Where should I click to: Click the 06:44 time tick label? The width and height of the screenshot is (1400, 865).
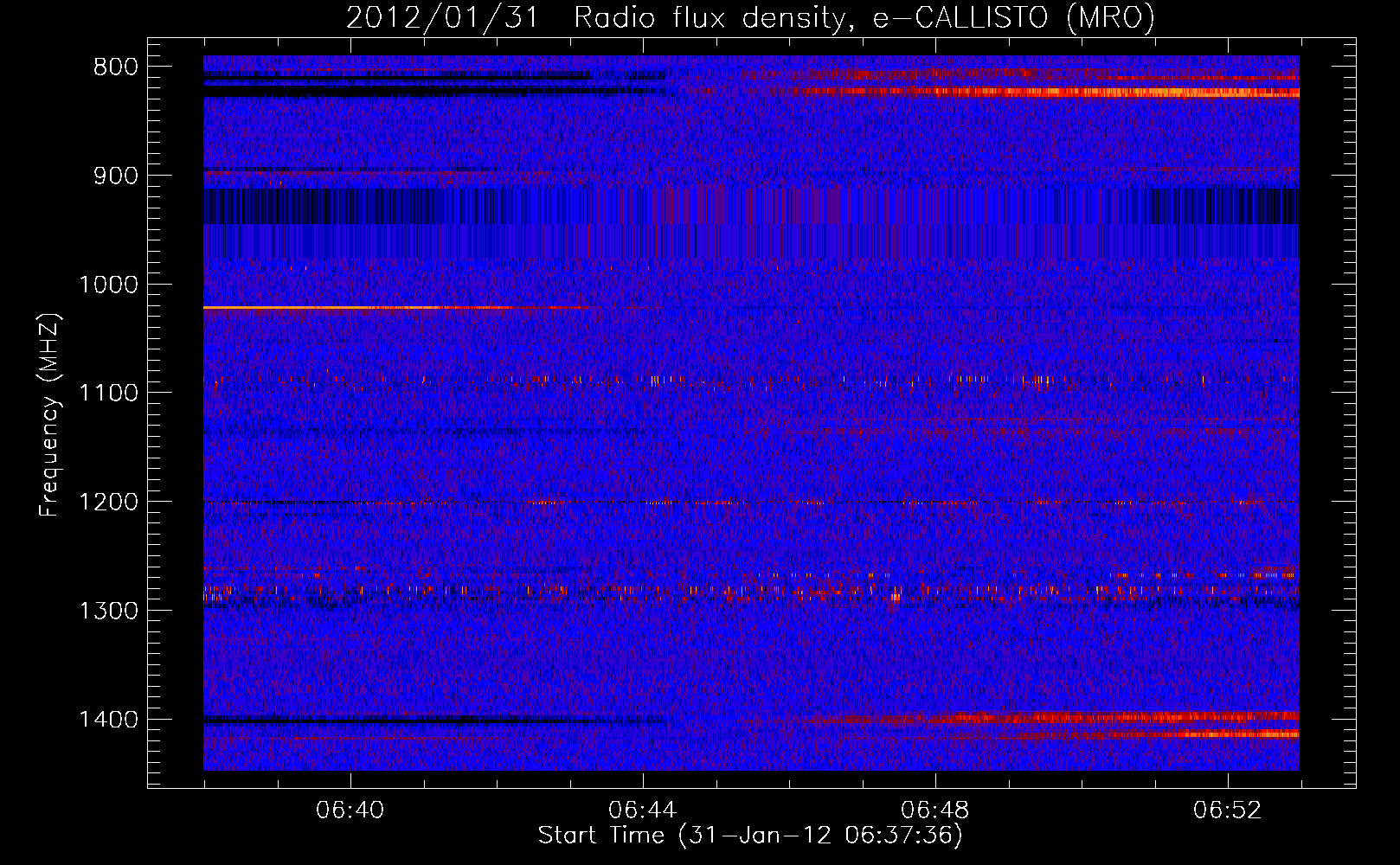[x=643, y=811]
